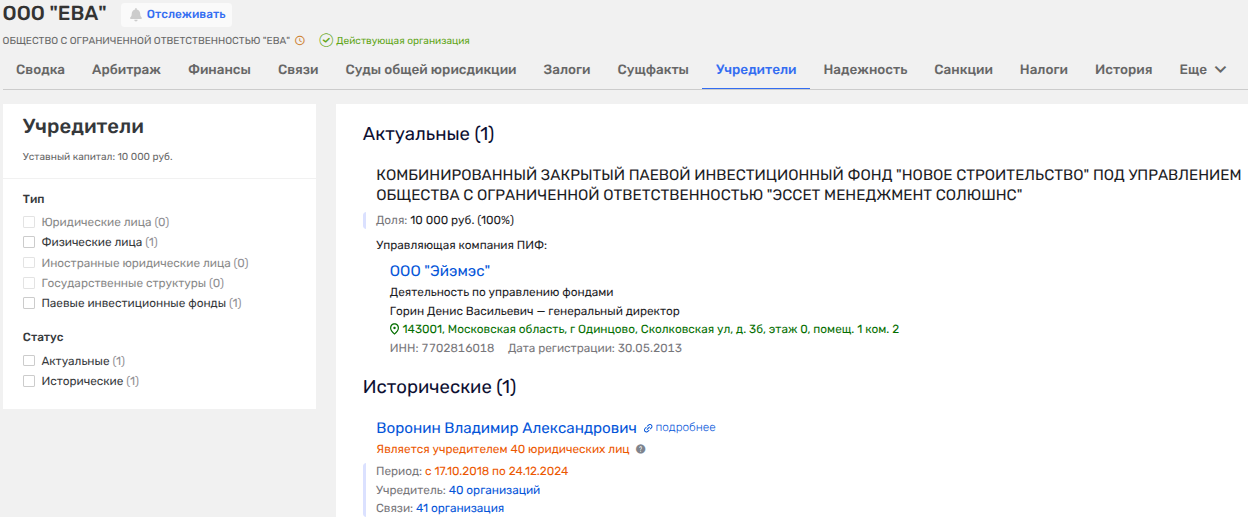The height and width of the screenshot is (517, 1248).
Task: Click the 41 организация connections link
Action: pos(460,508)
